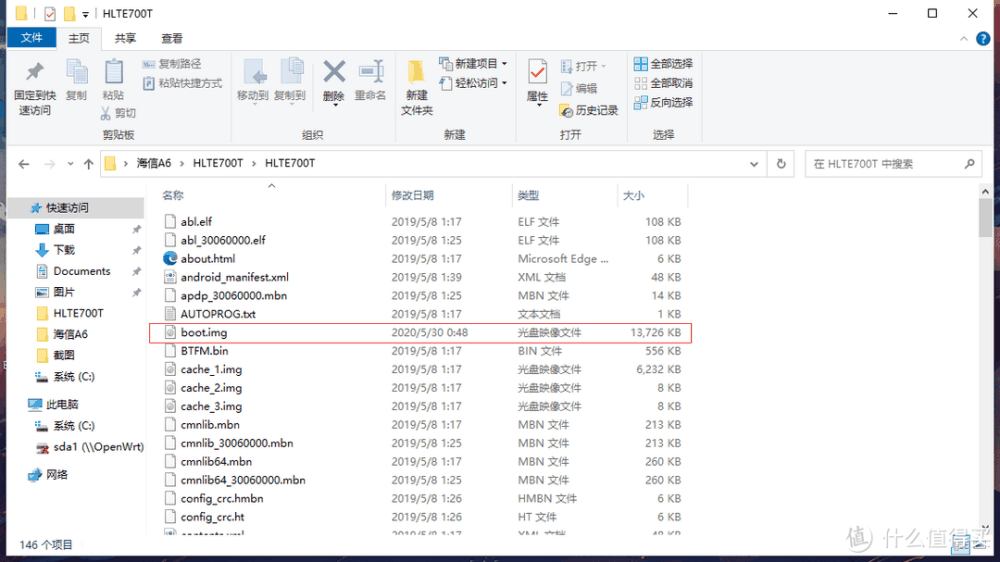This screenshot has height=562, width=1000.
Task: Click the Back navigation arrow
Action: click(x=24, y=164)
